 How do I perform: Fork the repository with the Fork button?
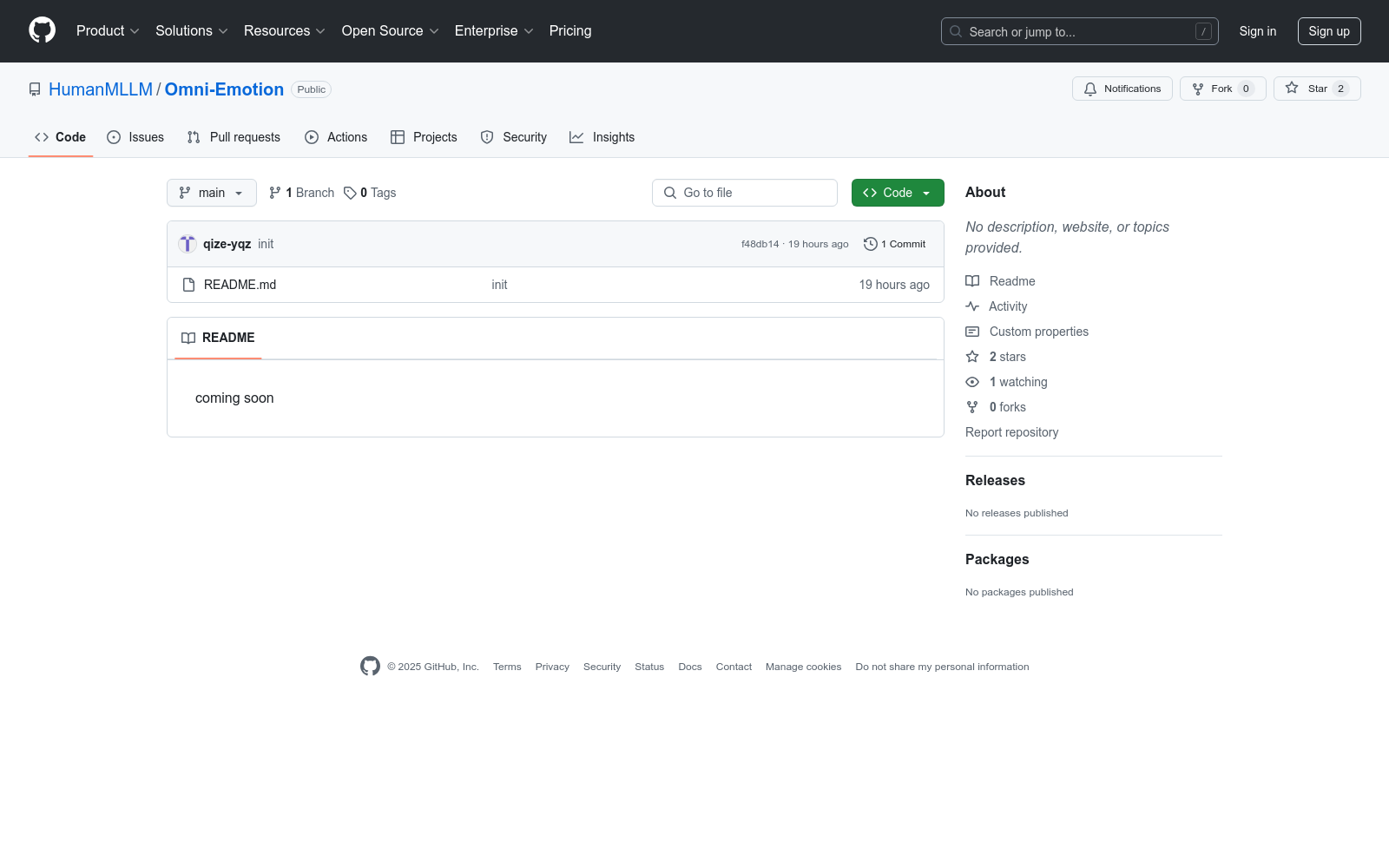(x=1223, y=89)
